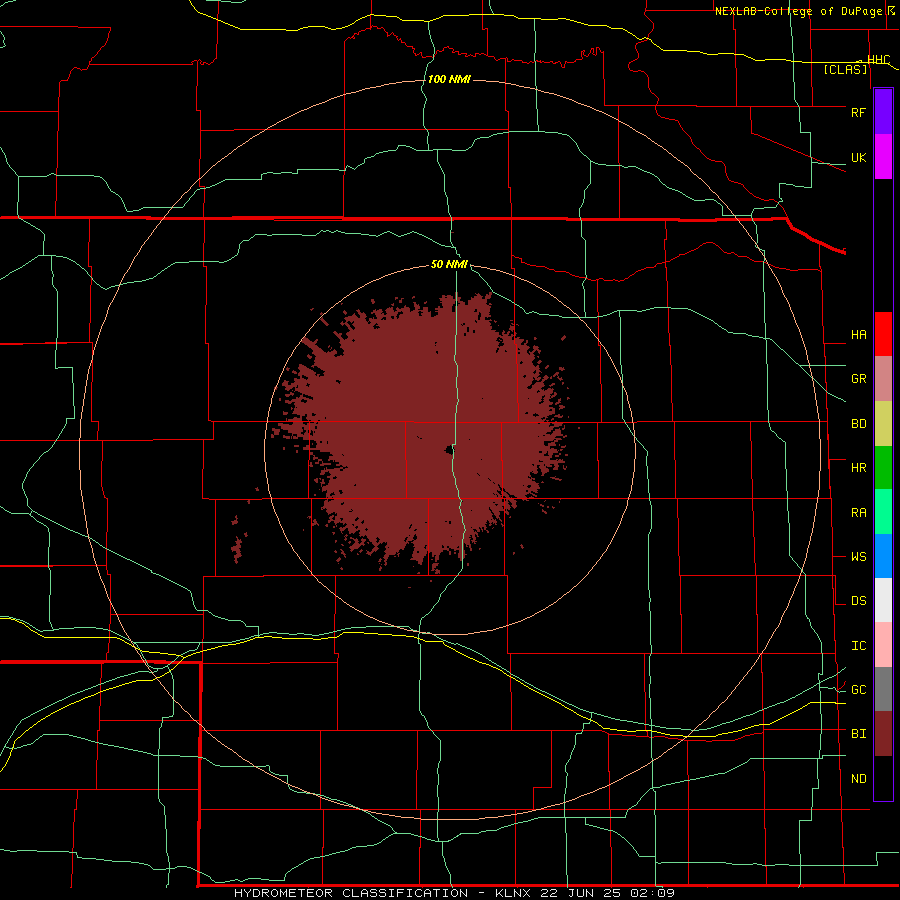The image size is (900, 900).
Task: Click the HA legend label
Action: point(858,335)
